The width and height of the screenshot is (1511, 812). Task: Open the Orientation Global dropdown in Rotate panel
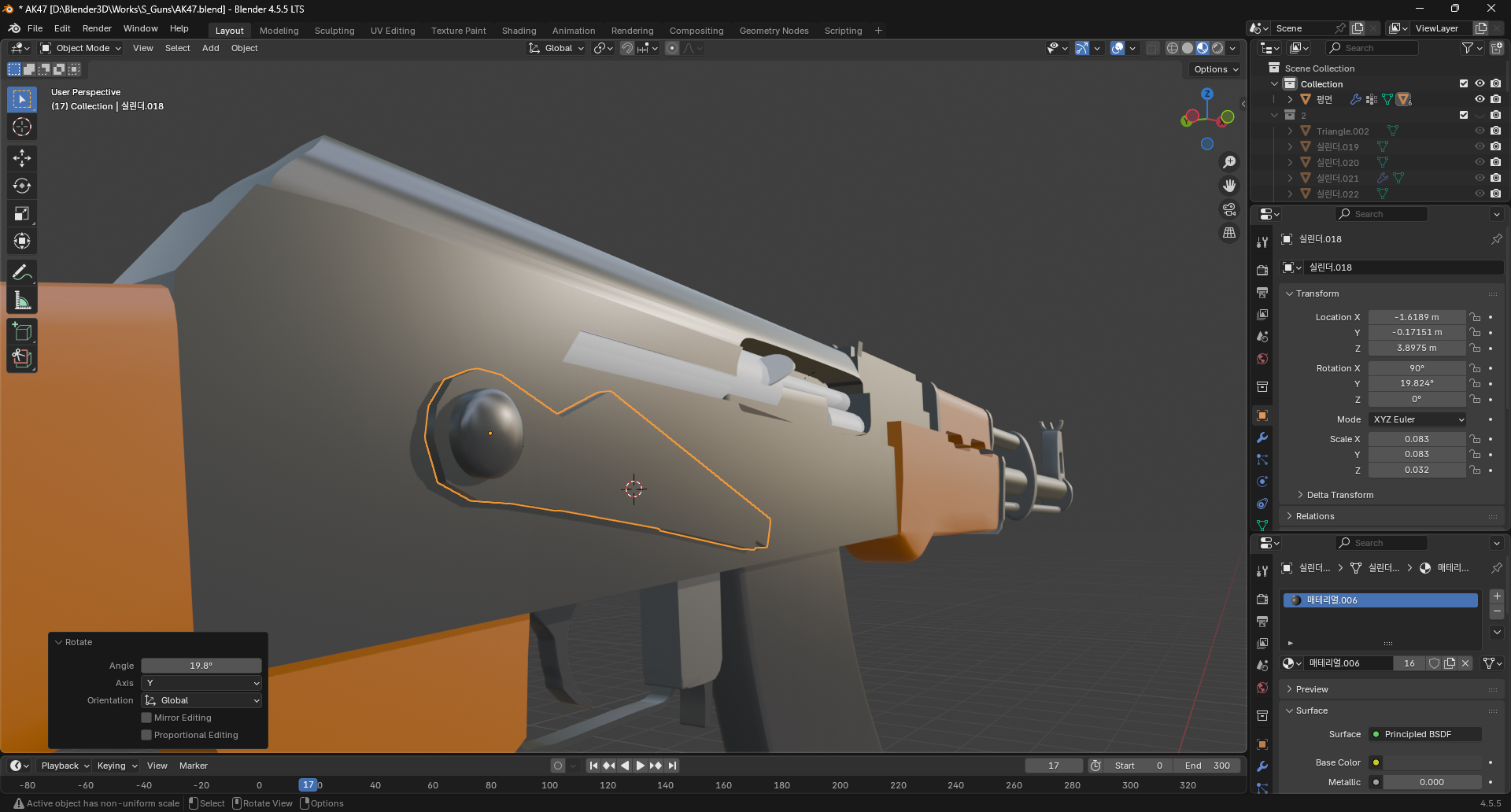[201, 700]
